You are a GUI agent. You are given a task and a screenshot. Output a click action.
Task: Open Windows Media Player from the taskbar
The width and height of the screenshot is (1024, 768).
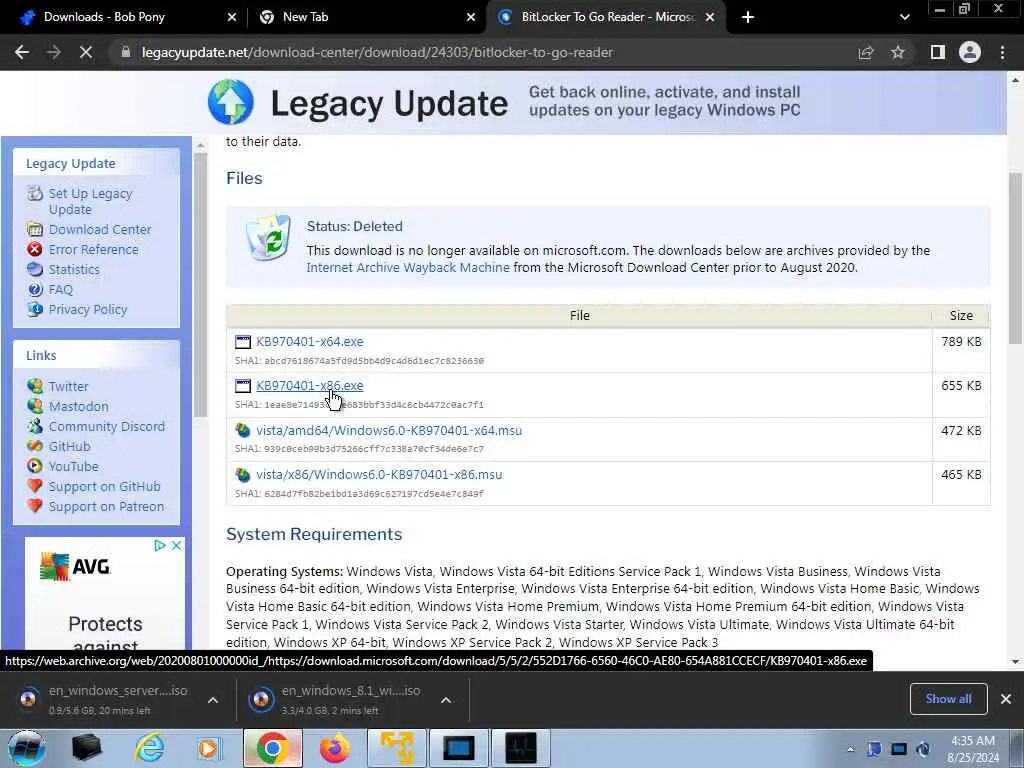[209, 748]
